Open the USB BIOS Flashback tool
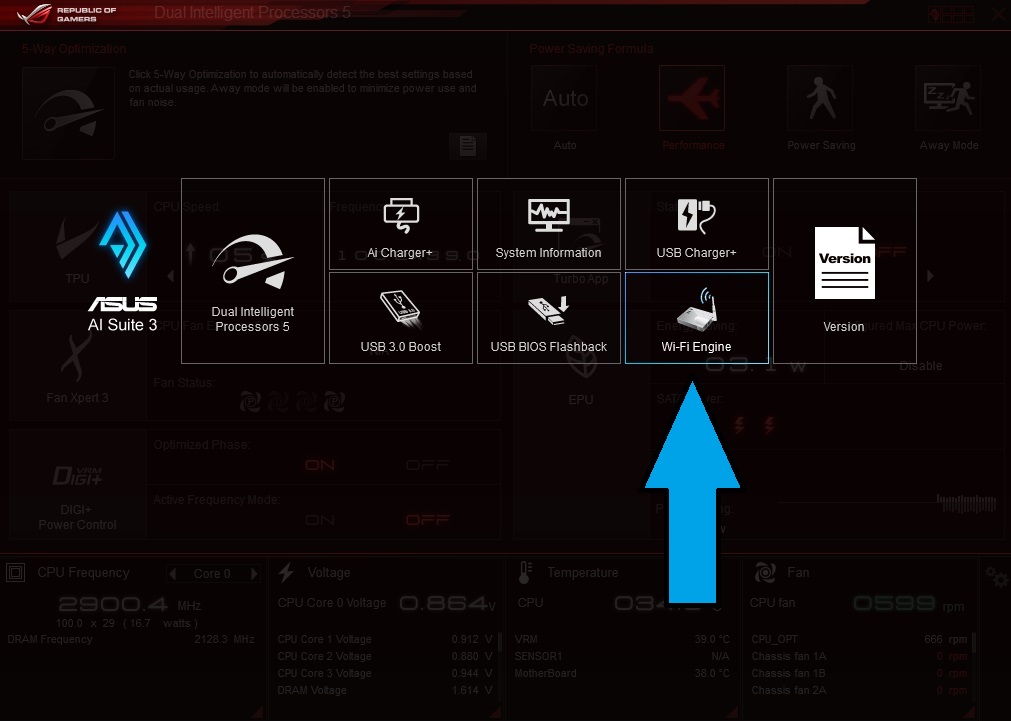 pyautogui.click(x=549, y=318)
